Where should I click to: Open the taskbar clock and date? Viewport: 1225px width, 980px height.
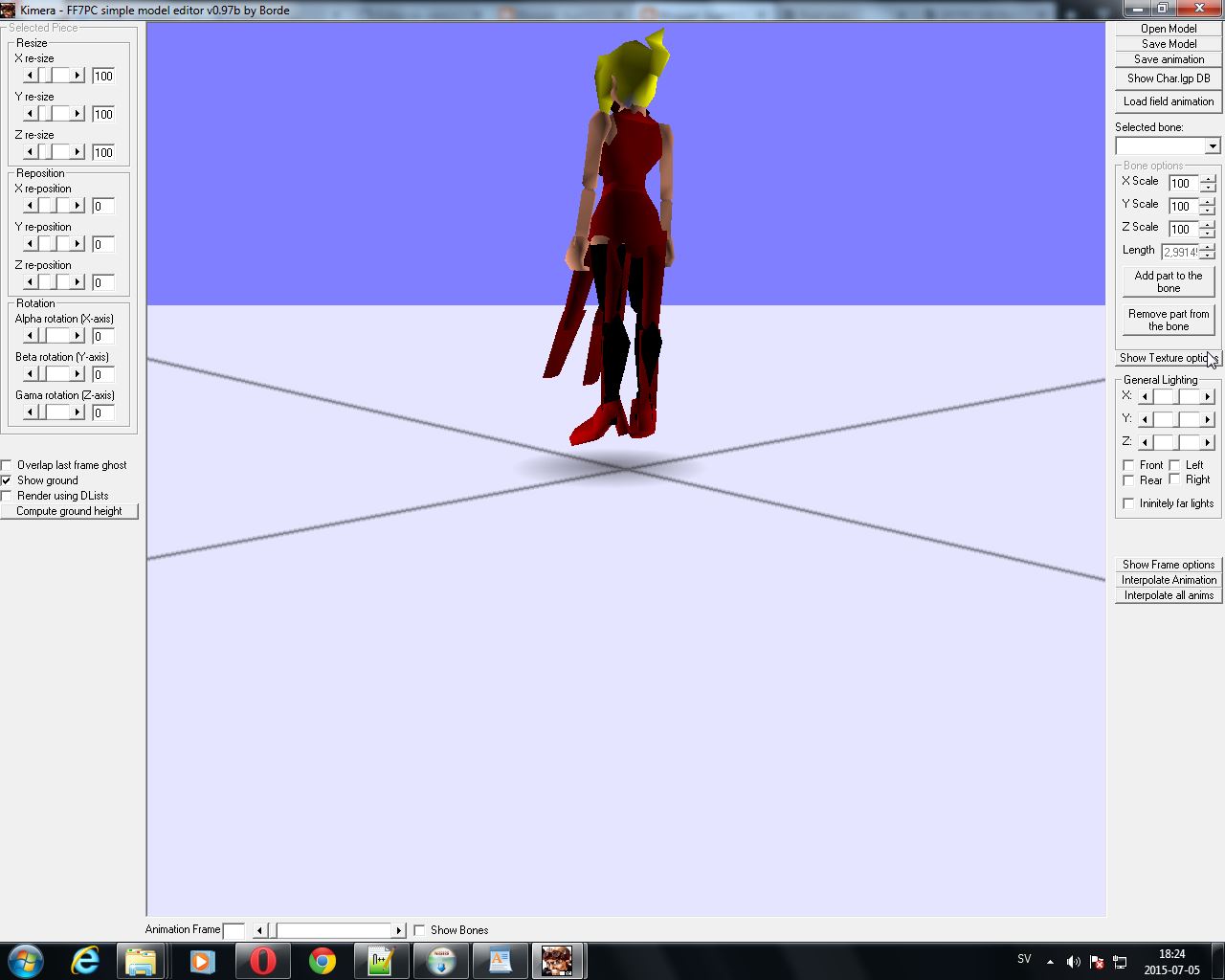click(x=1171, y=962)
